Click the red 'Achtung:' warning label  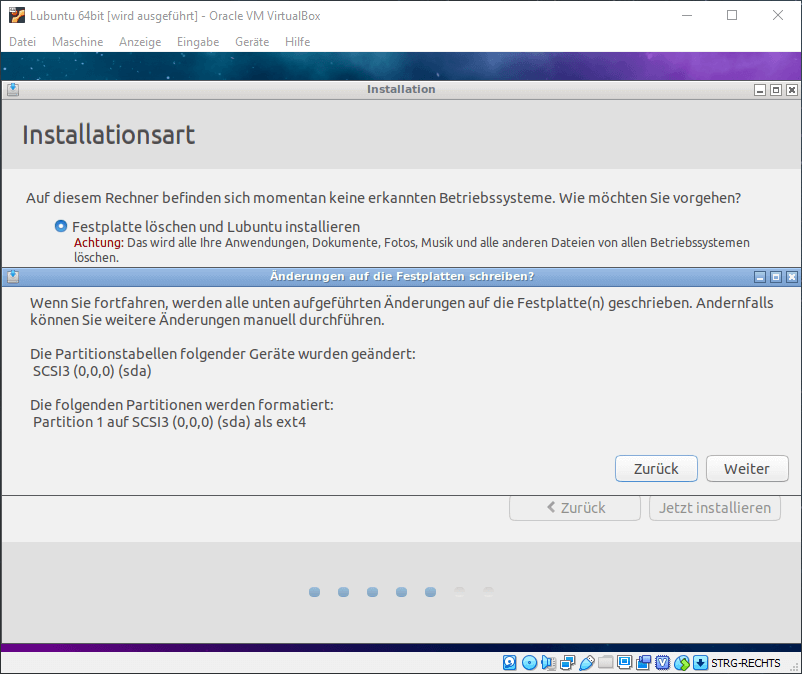click(x=99, y=242)
